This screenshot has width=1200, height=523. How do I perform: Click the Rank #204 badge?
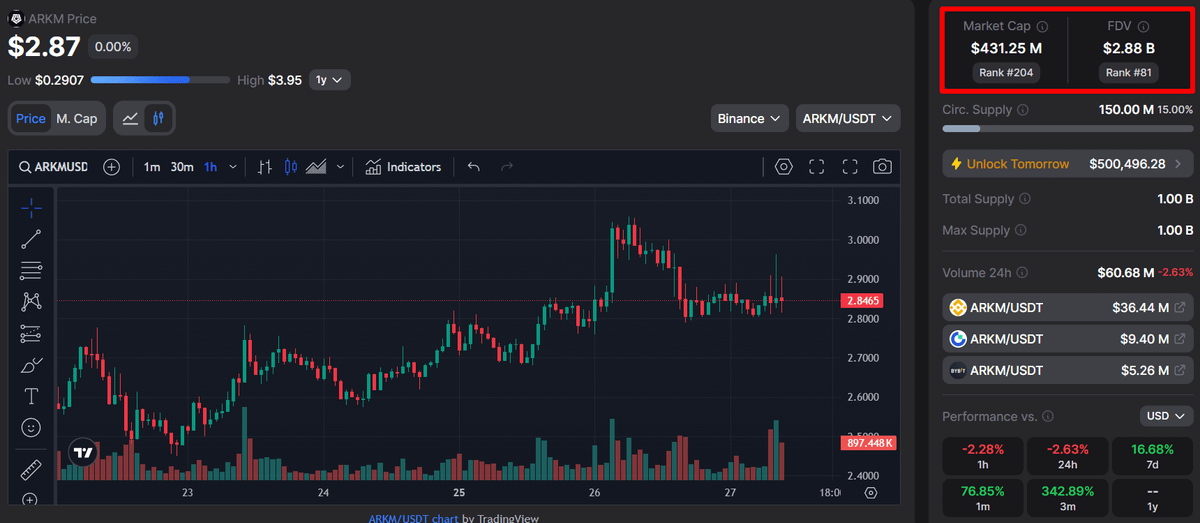point(1007,73)
